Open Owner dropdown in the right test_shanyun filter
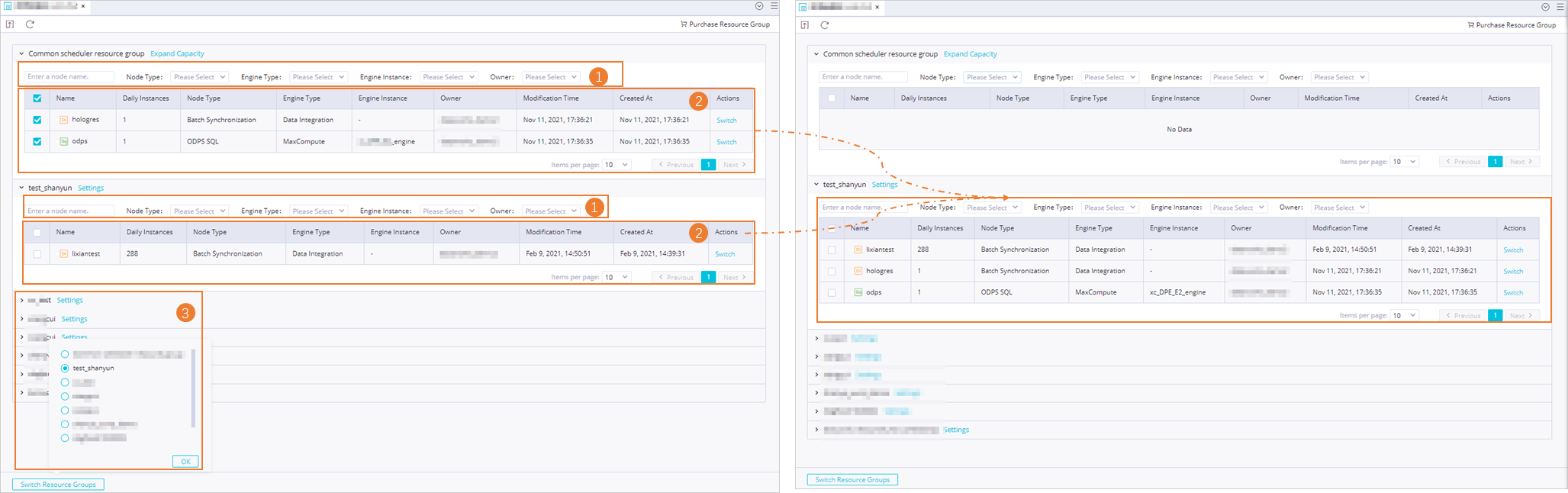Viewport: 1568px width, 493px height. pos(1339,208)
